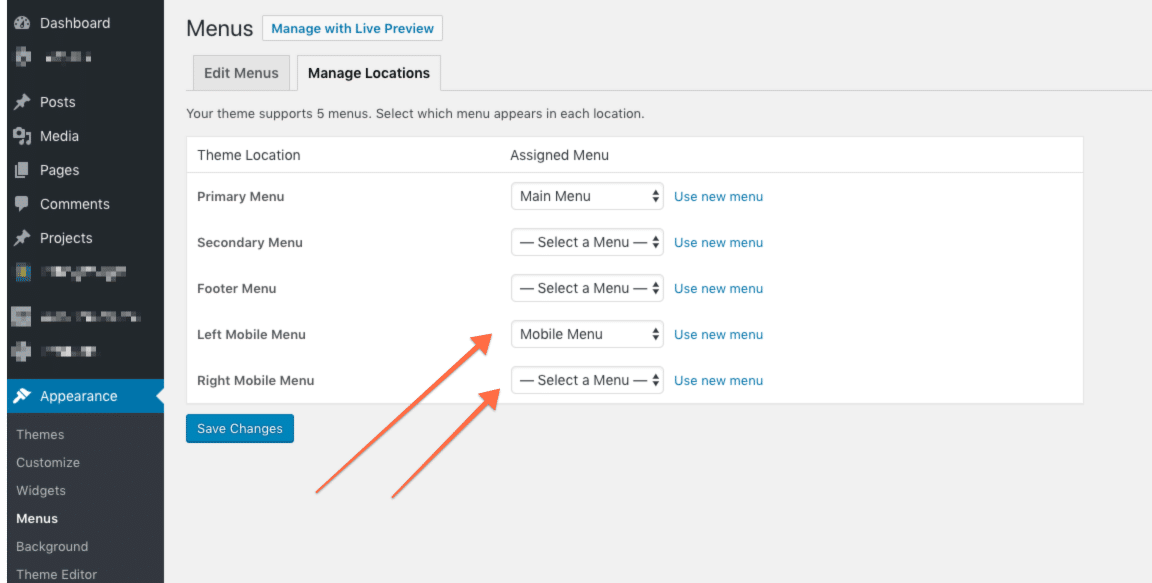This screenshot has width=1152, height=583.
Task: Open Themes under Appearance
Action: click(40, 435)
